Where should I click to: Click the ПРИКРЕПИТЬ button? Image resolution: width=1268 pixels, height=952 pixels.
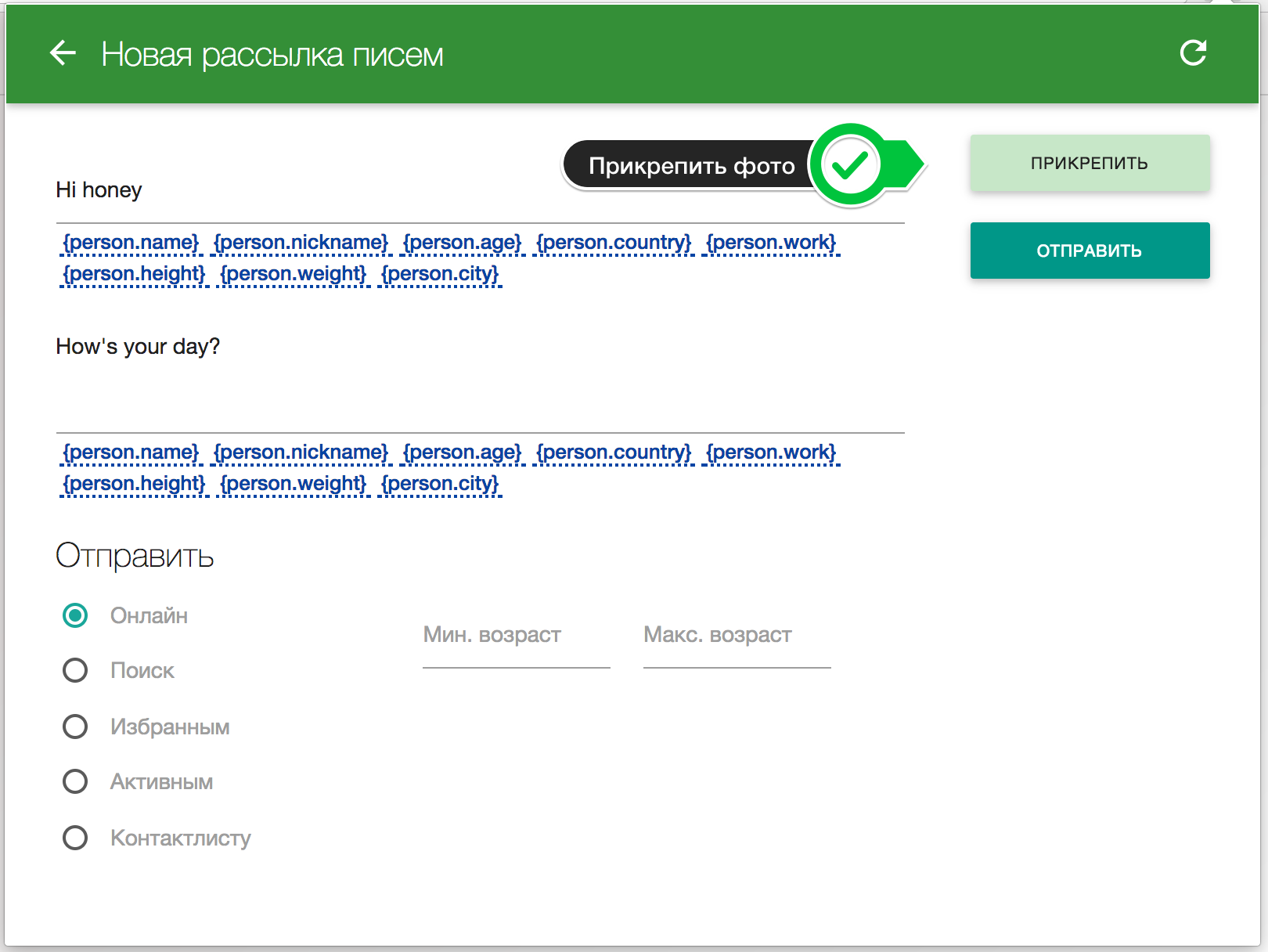point(1090,163)
